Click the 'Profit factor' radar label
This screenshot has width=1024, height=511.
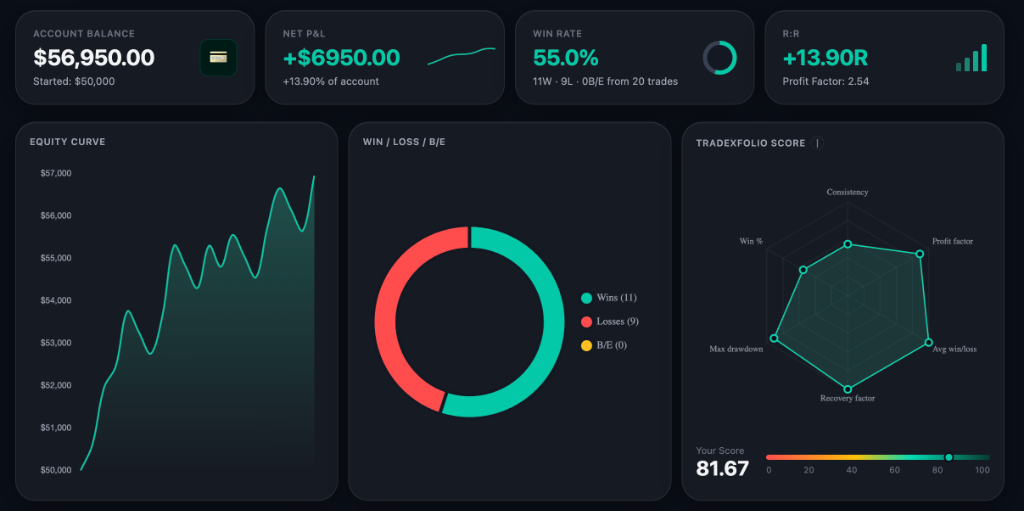[952, 241]
